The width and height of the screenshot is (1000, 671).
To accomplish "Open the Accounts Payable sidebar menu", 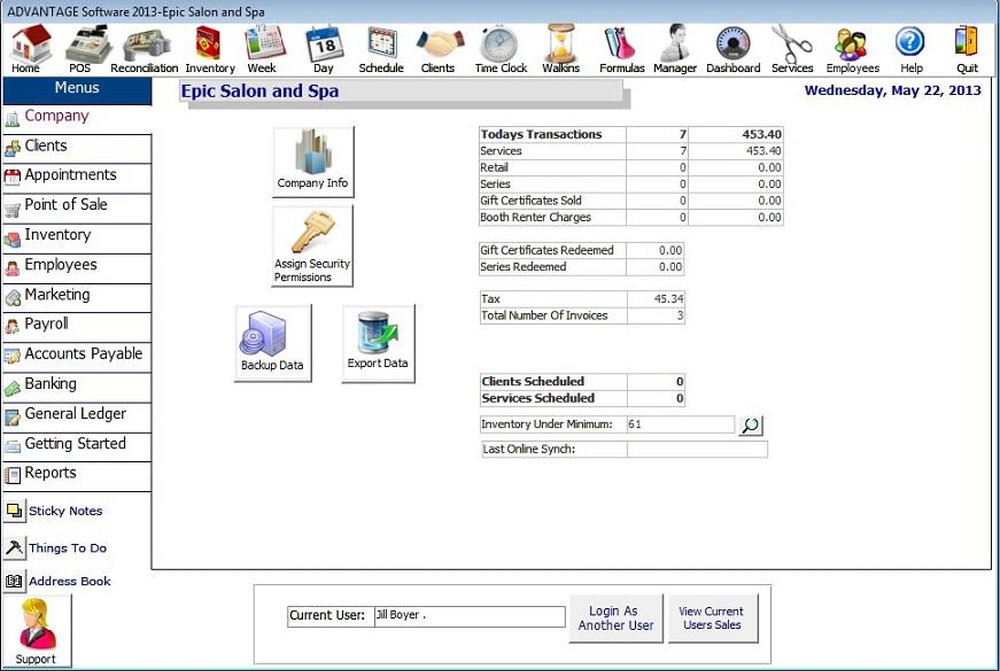I will coord(77,356).
